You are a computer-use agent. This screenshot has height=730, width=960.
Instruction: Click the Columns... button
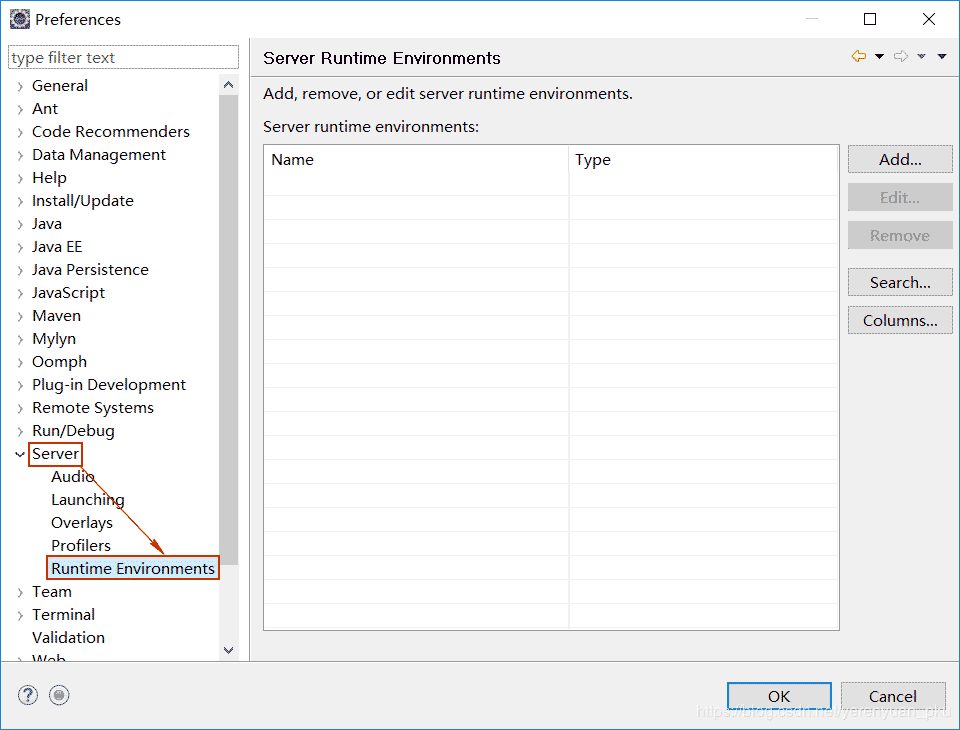900,320
